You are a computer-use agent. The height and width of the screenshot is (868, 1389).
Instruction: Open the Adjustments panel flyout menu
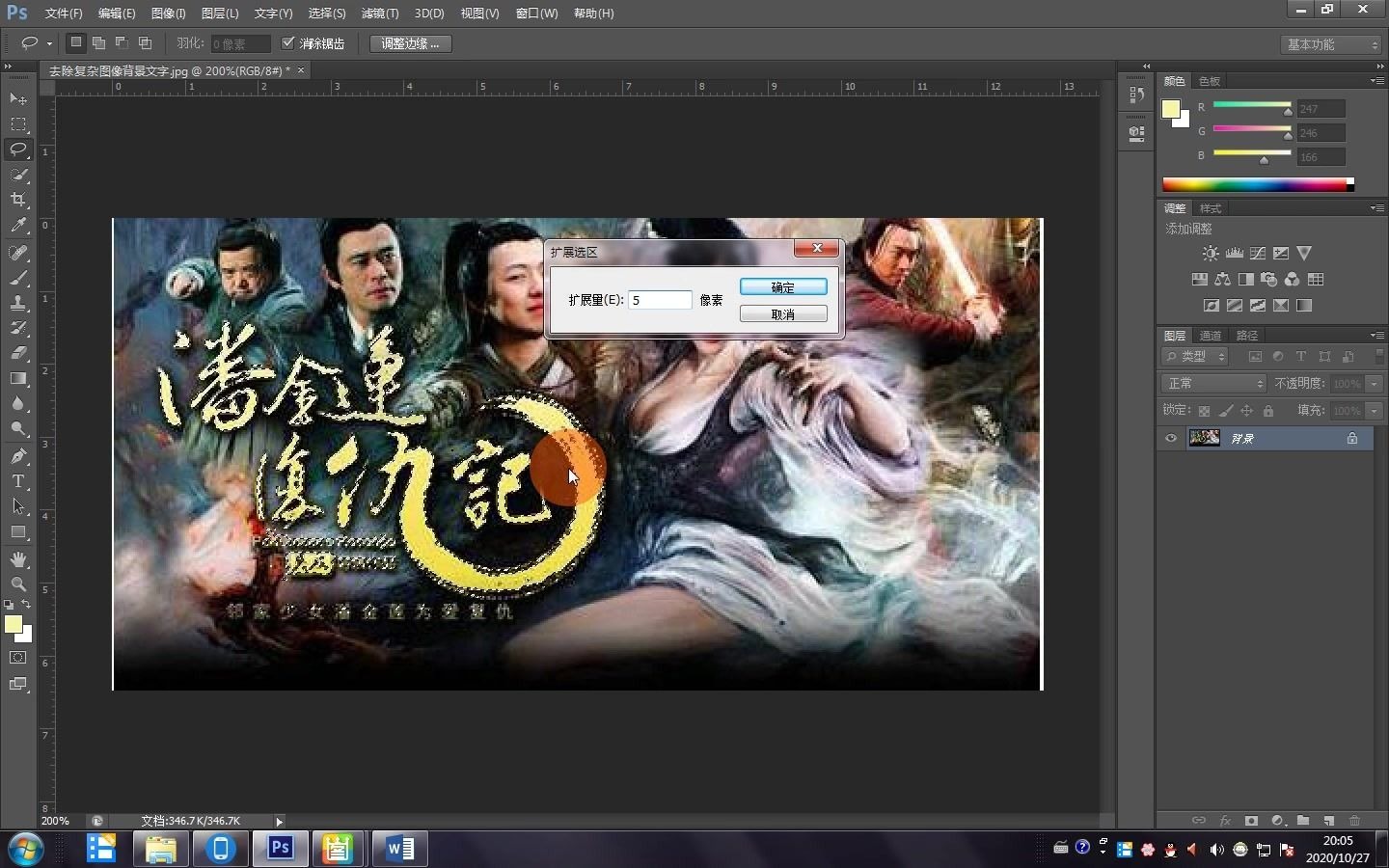pos(1376,208)
